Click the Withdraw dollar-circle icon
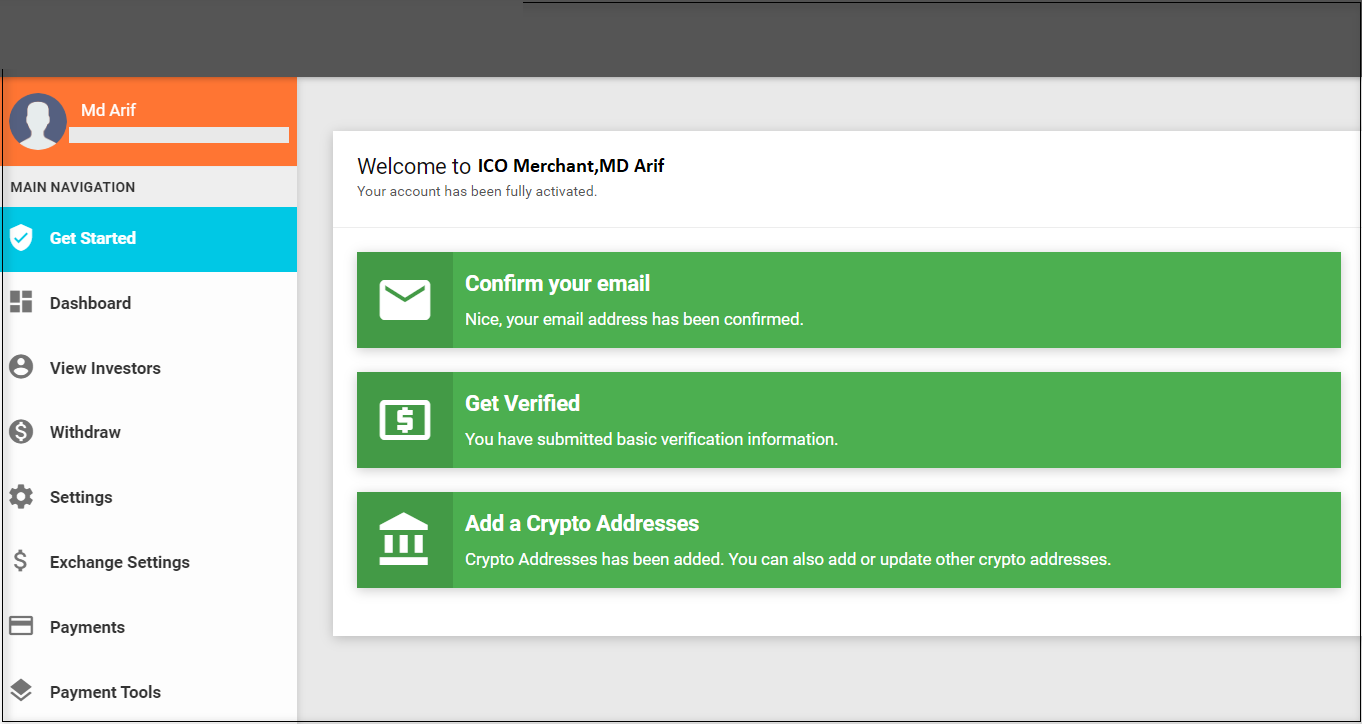The image size is (1362, 724). [21, 431]
